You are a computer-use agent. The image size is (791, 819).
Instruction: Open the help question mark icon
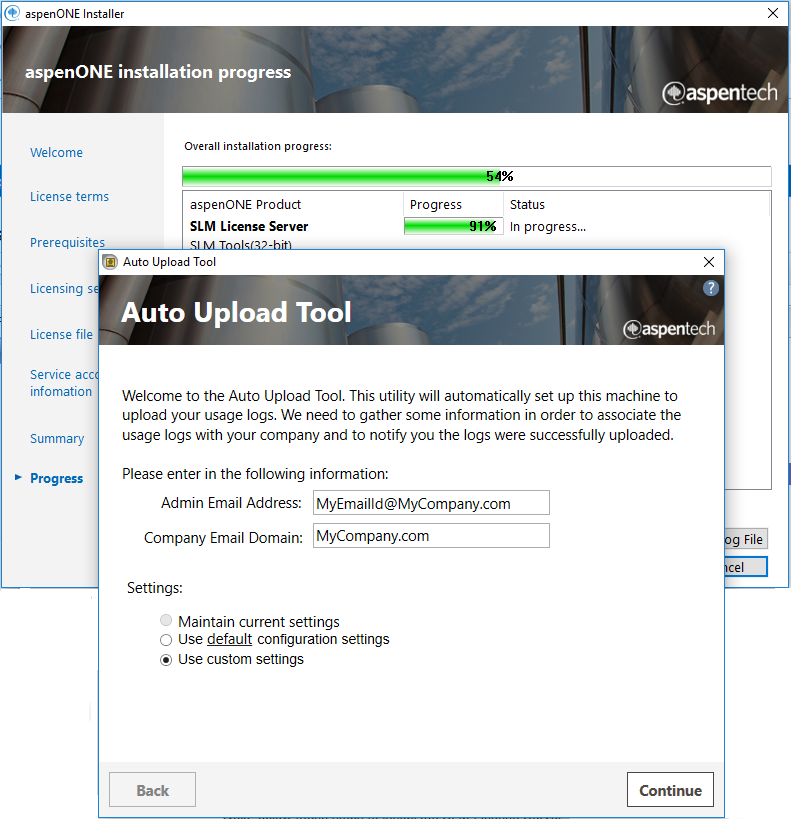pyautogui.click(x=711, y=288)
